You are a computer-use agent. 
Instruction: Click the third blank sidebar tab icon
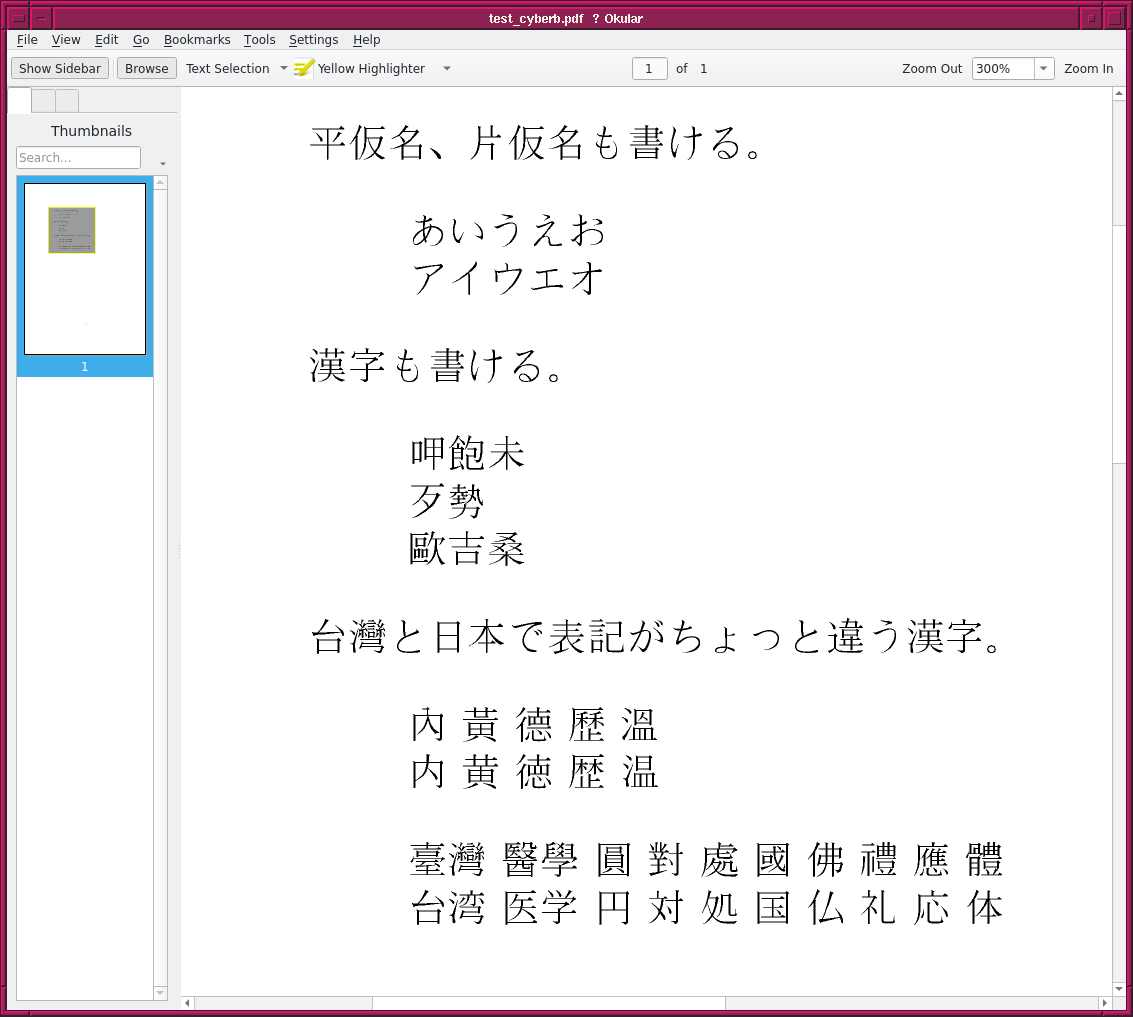[x=67, y=101]
